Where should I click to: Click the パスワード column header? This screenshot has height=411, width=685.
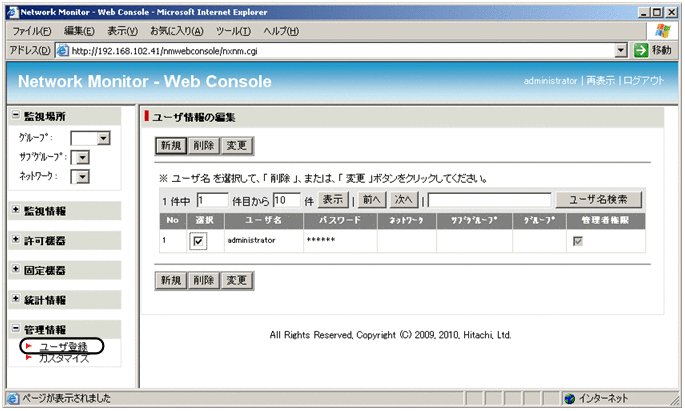click(x=340, y=221)
